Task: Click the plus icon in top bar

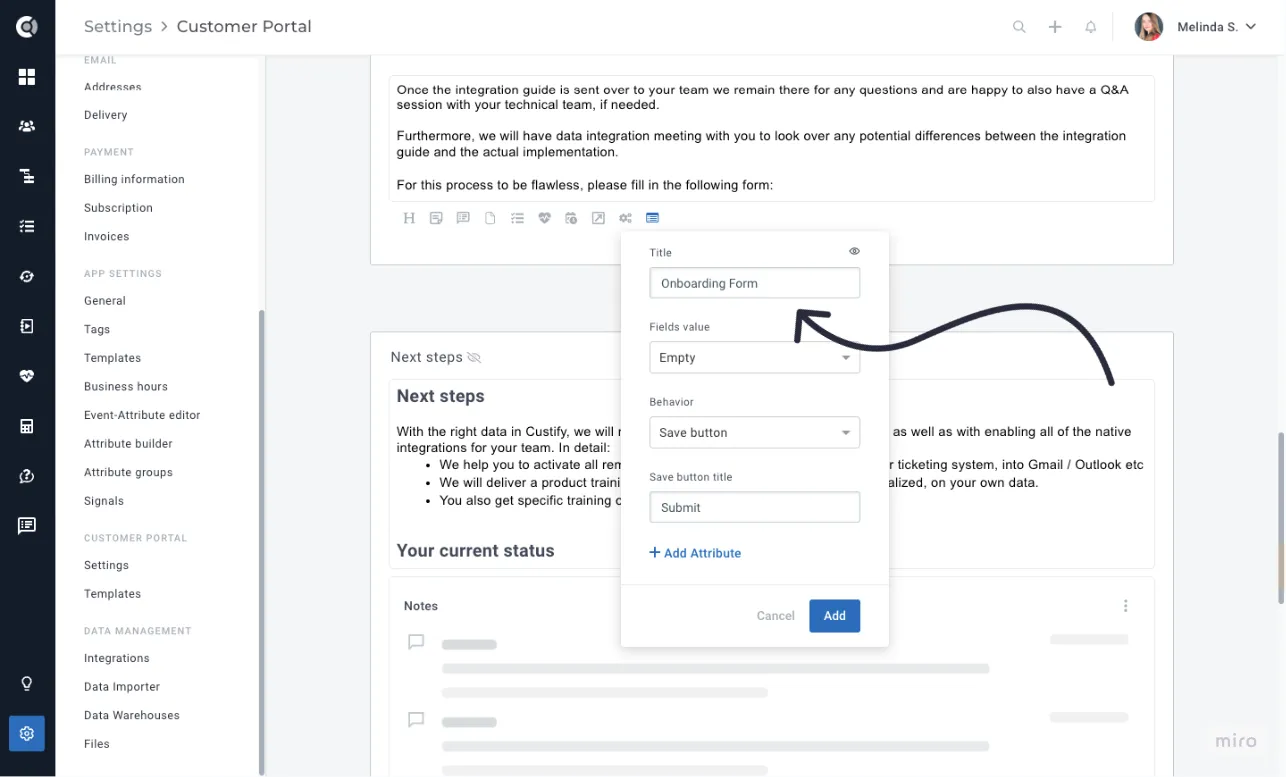Action: (x=1055, y=27)
